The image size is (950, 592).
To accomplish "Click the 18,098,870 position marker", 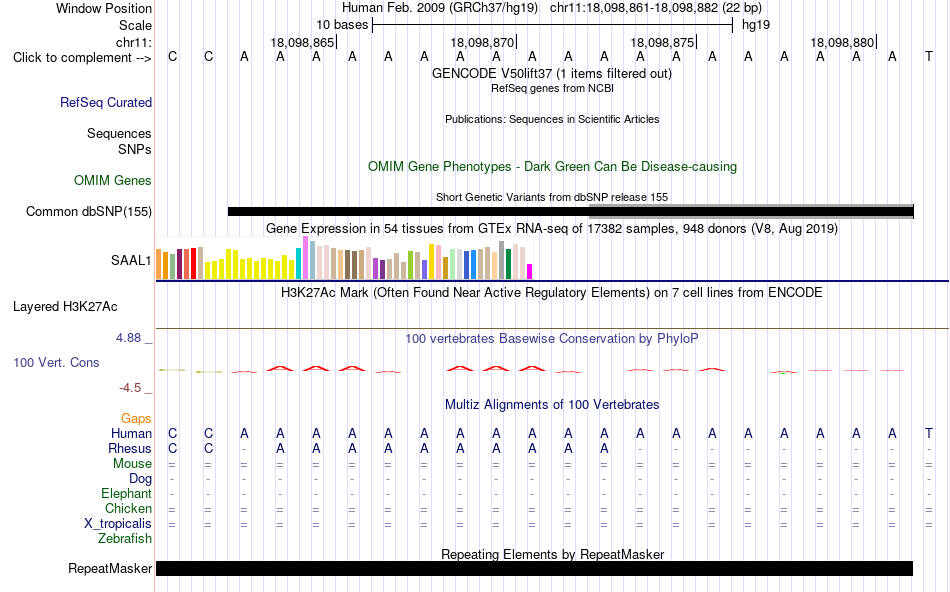I will pyautogui.click(x=483, y=42).
